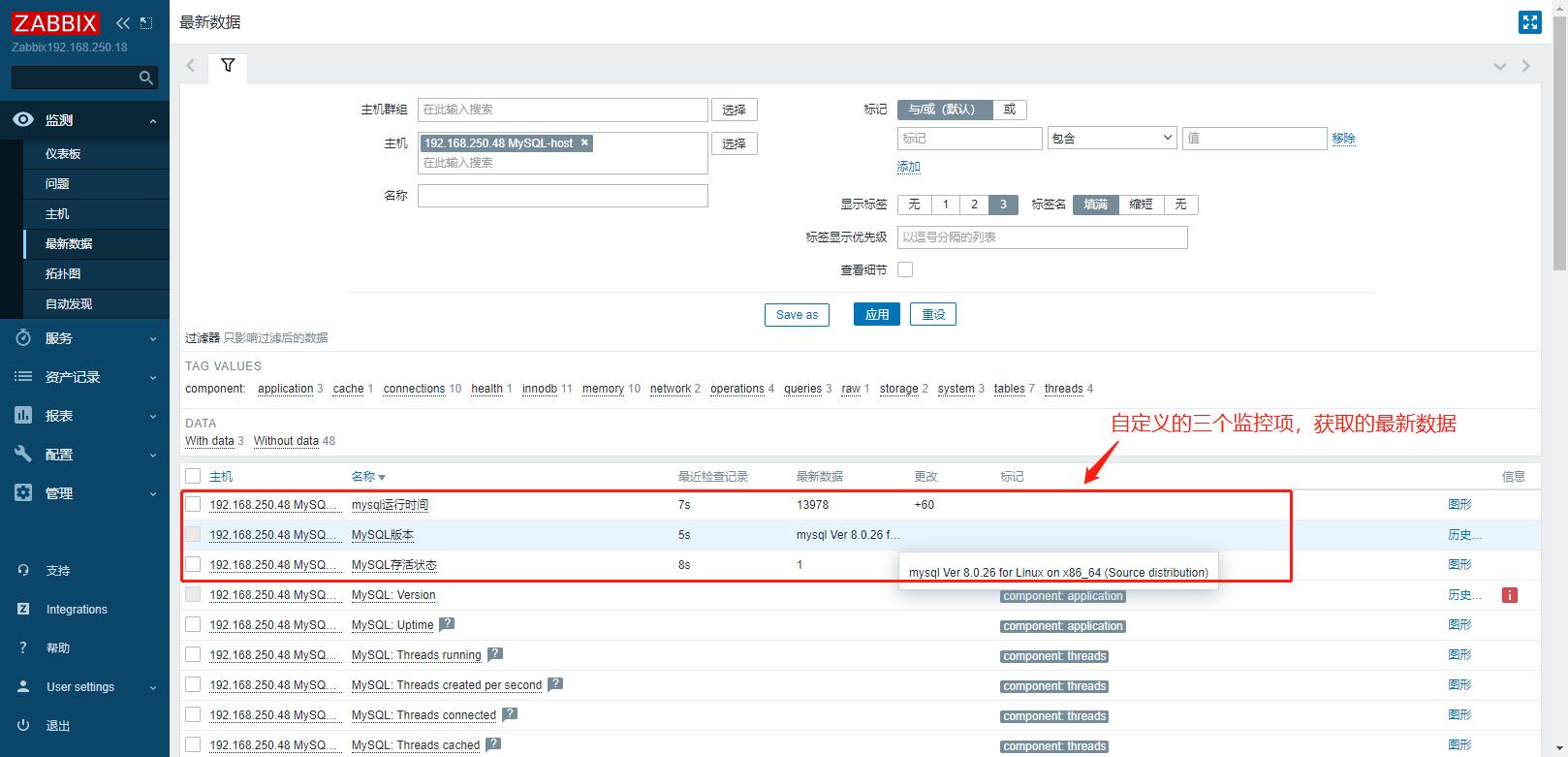
Task: Click 重设 reset button
Action: click(x=933, y=314)
